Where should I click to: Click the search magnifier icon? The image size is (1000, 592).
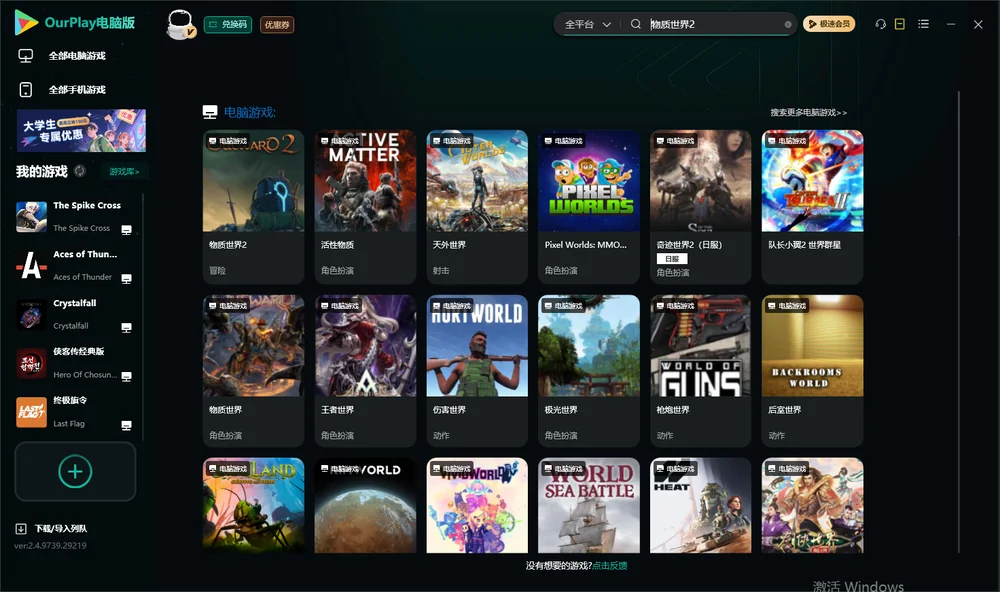(x=635, y=24)
